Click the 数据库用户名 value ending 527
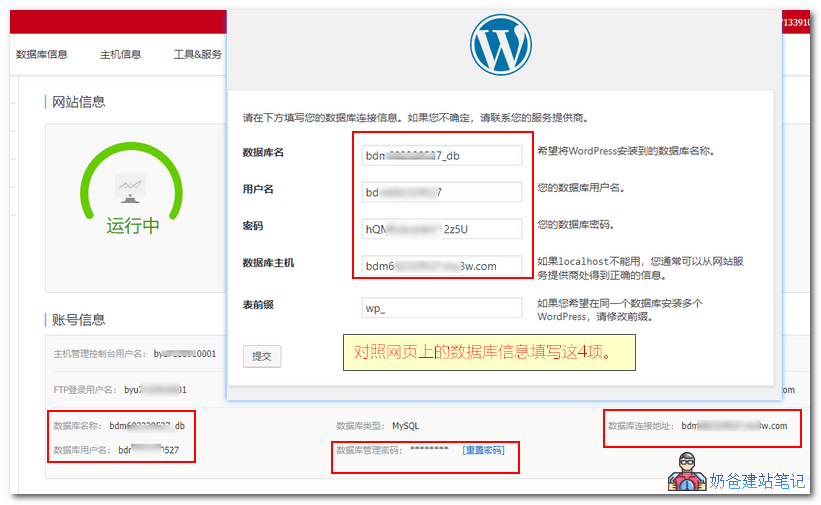Screen dimensions: 821x505 [x=149, y=450]
